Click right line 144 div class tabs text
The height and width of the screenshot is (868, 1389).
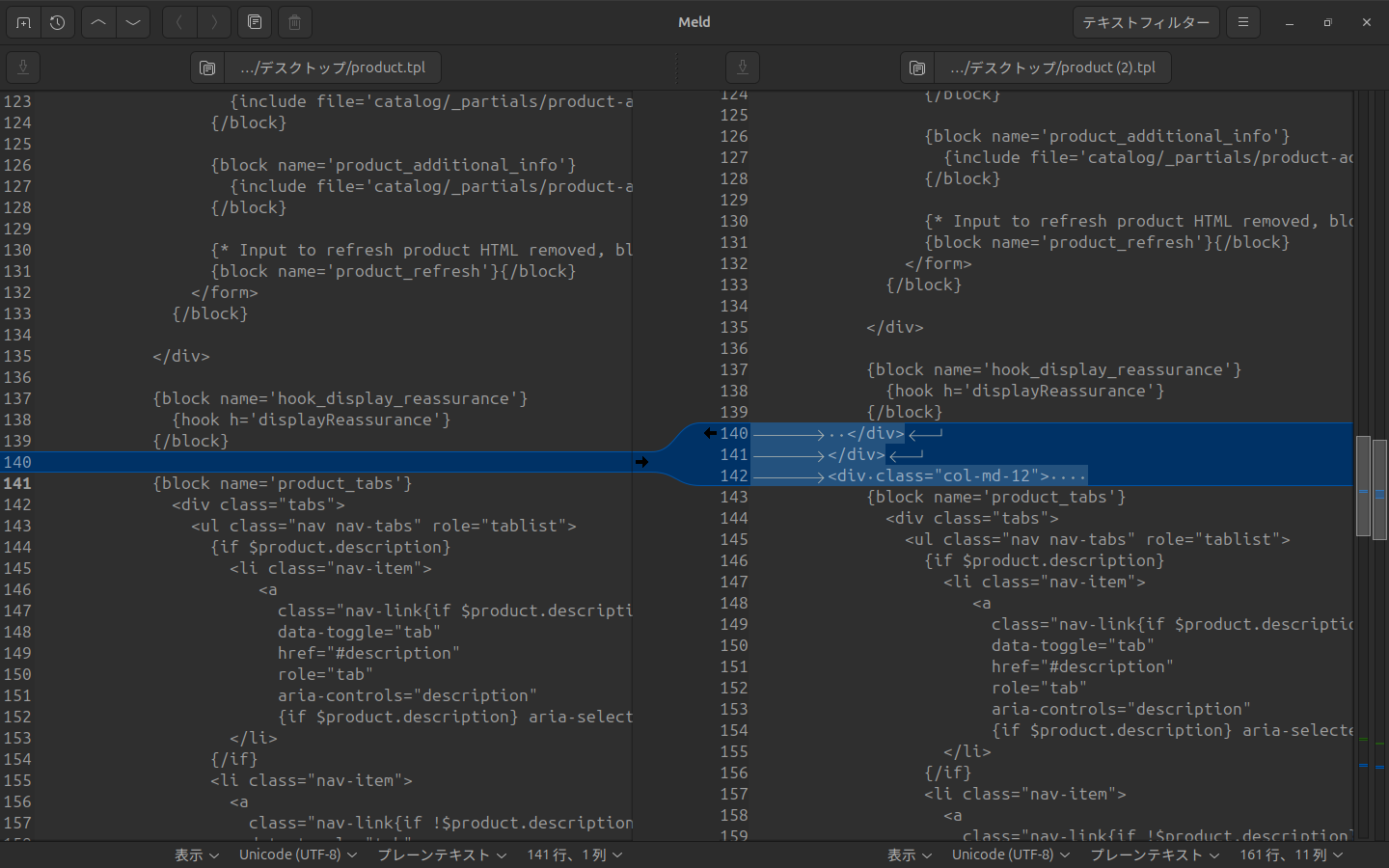click(x=972, y=518)
